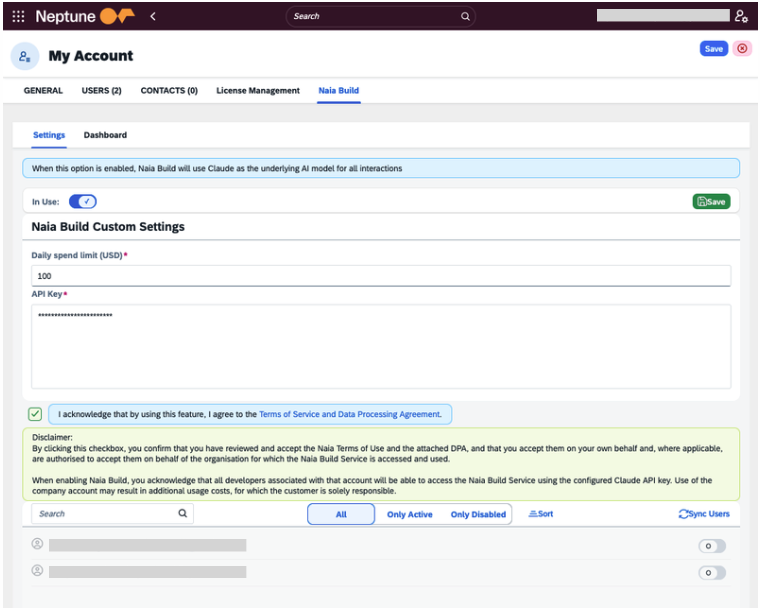Click the red cancel icon next to Save
Image resolution: width=760 pixels, height=608 pixels.
point(742,48)
